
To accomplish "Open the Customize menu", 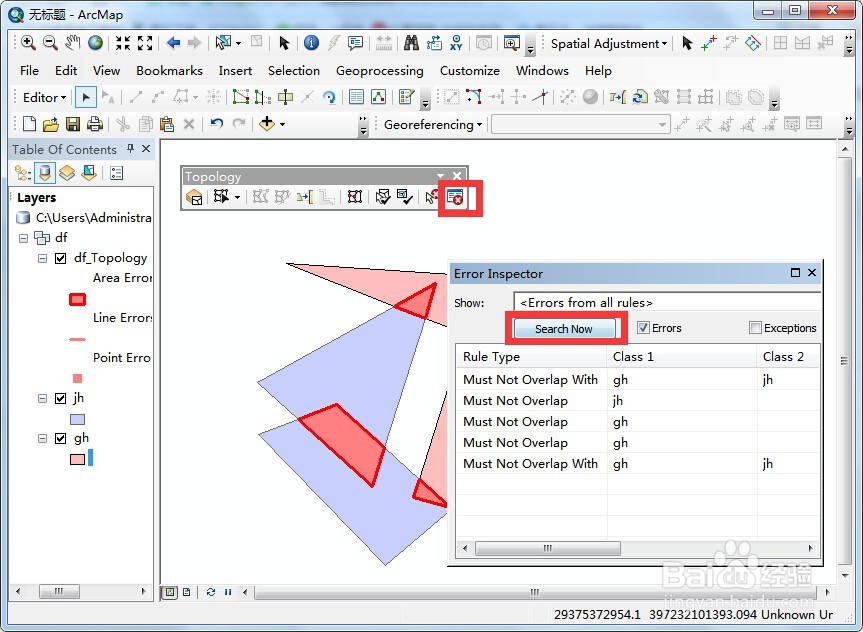I will point(469,71).
